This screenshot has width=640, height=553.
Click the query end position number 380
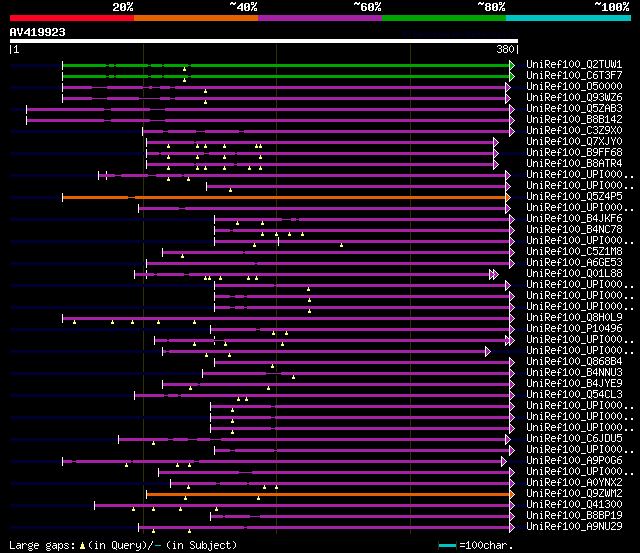[x=505, y=49]
